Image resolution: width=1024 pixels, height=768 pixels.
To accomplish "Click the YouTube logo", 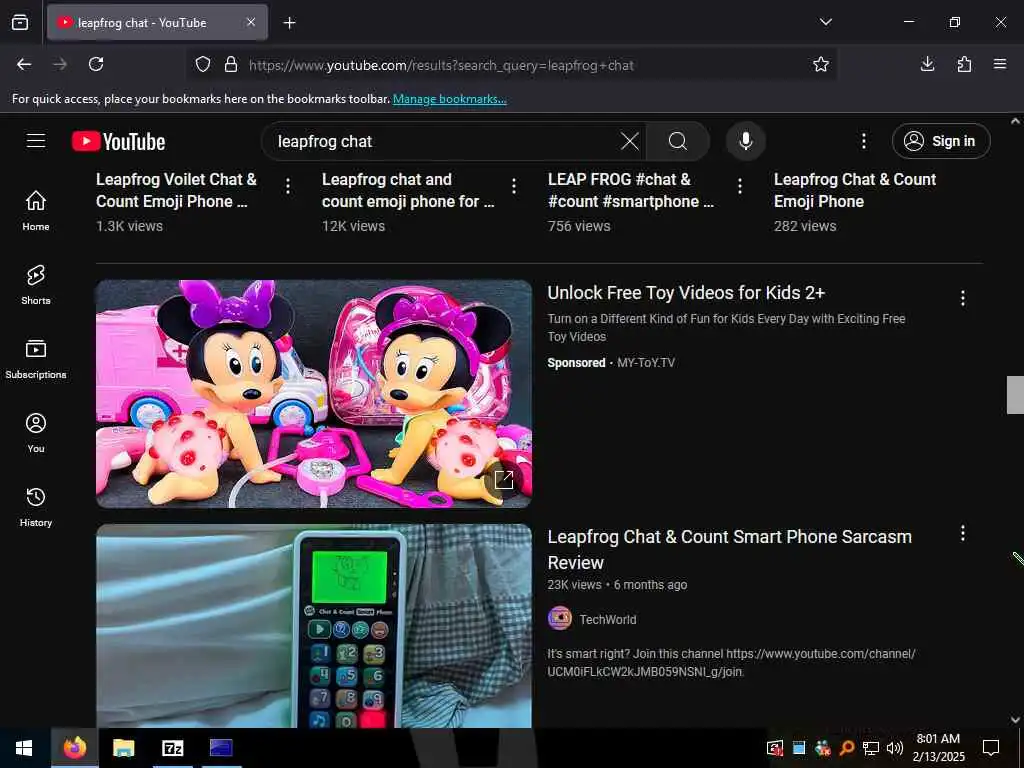I will click(118, 141).
